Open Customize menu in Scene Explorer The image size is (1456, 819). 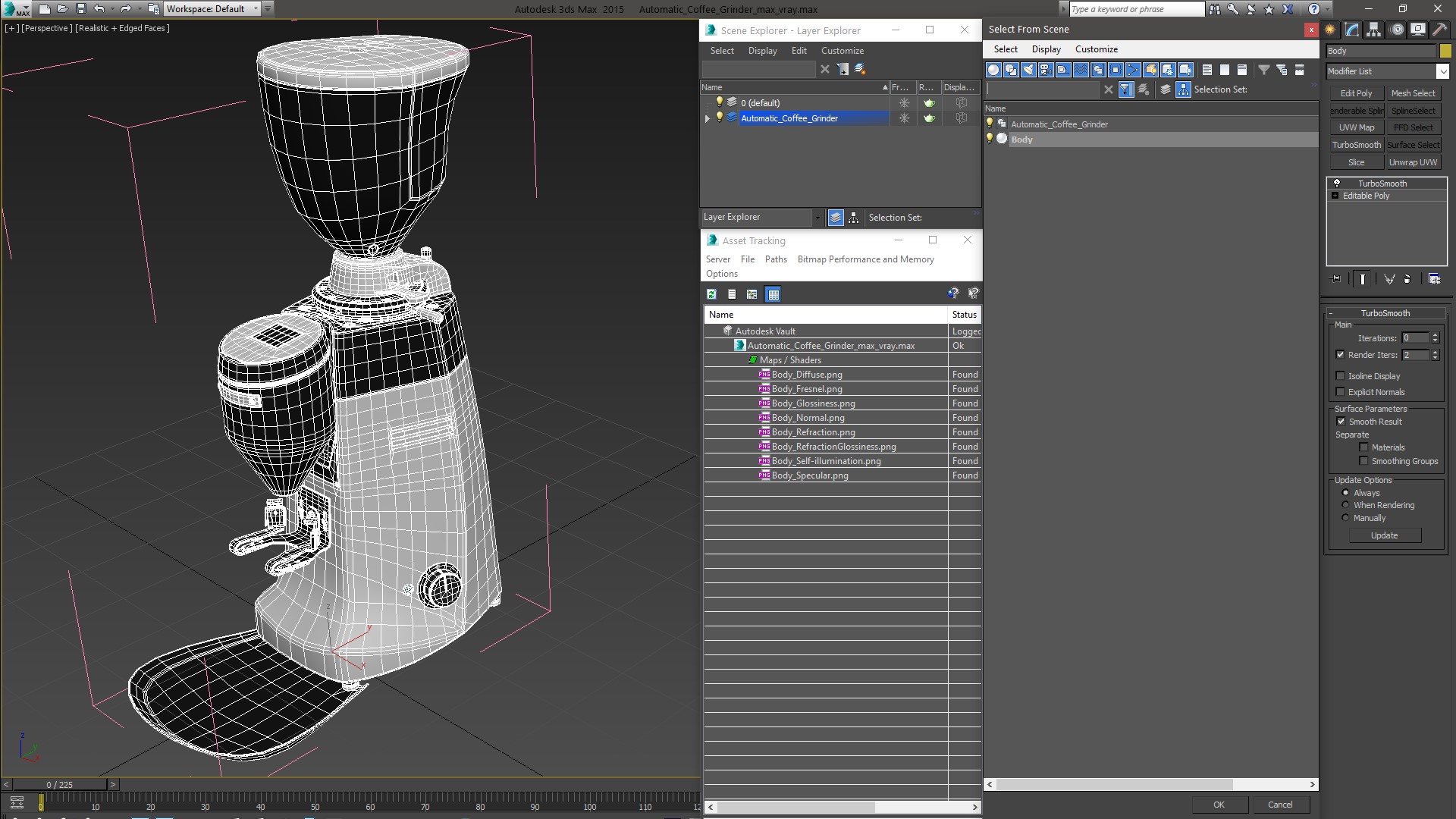click(842, 51)
